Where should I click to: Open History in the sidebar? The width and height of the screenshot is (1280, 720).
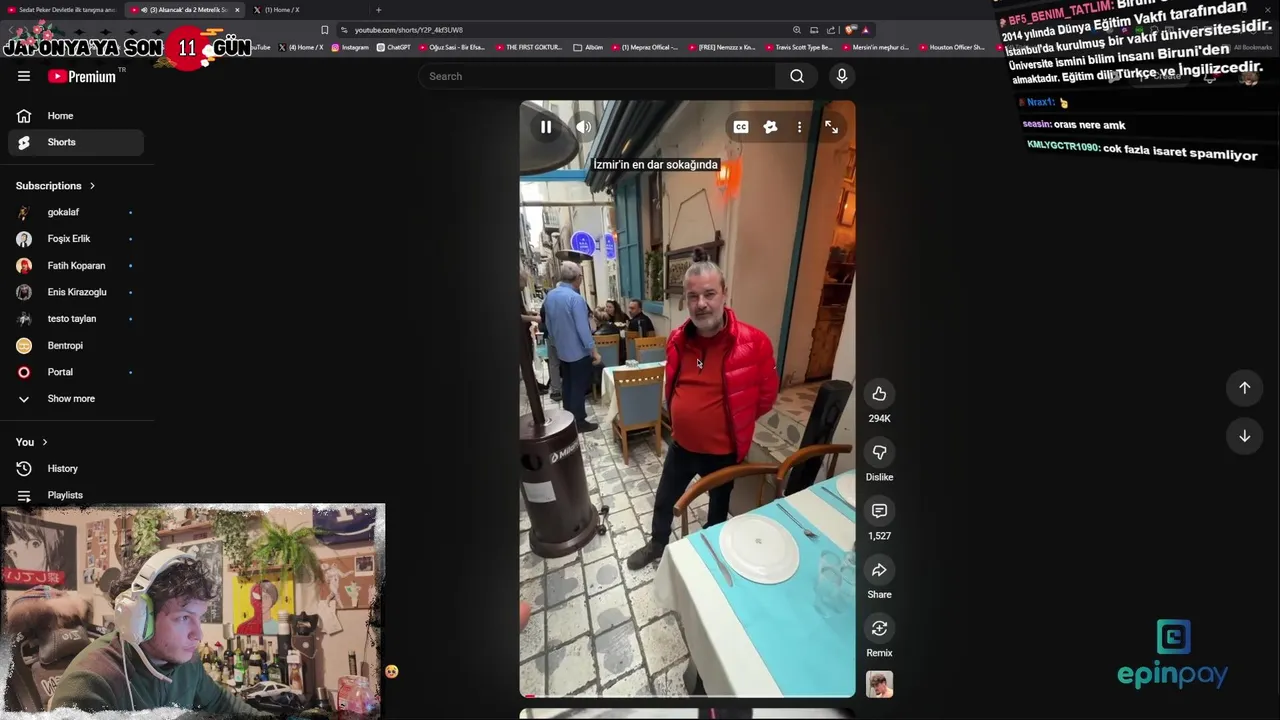(76, 469)
